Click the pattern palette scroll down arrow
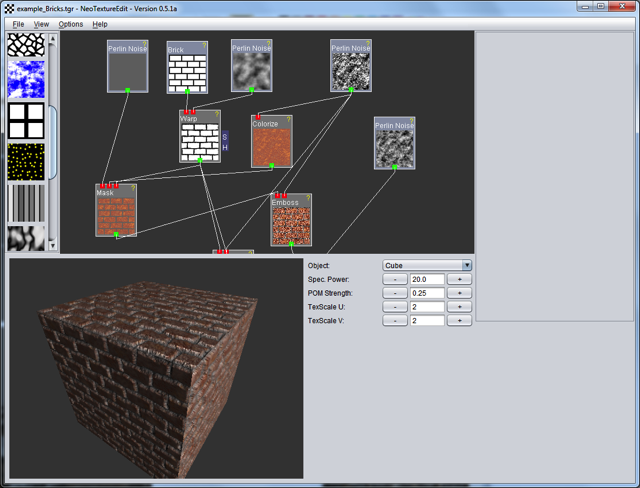This screenshot has width=640, height=488. click(x=53, y=245)
